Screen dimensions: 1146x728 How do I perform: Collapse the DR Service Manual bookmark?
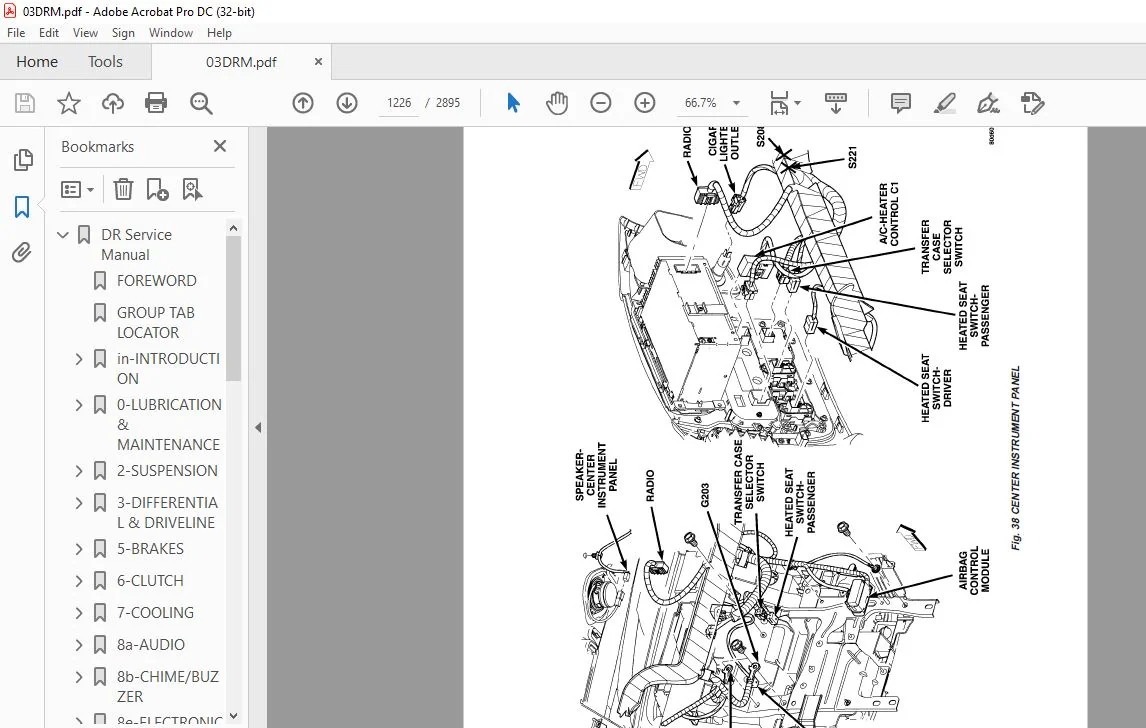click(x=63, y=235)
